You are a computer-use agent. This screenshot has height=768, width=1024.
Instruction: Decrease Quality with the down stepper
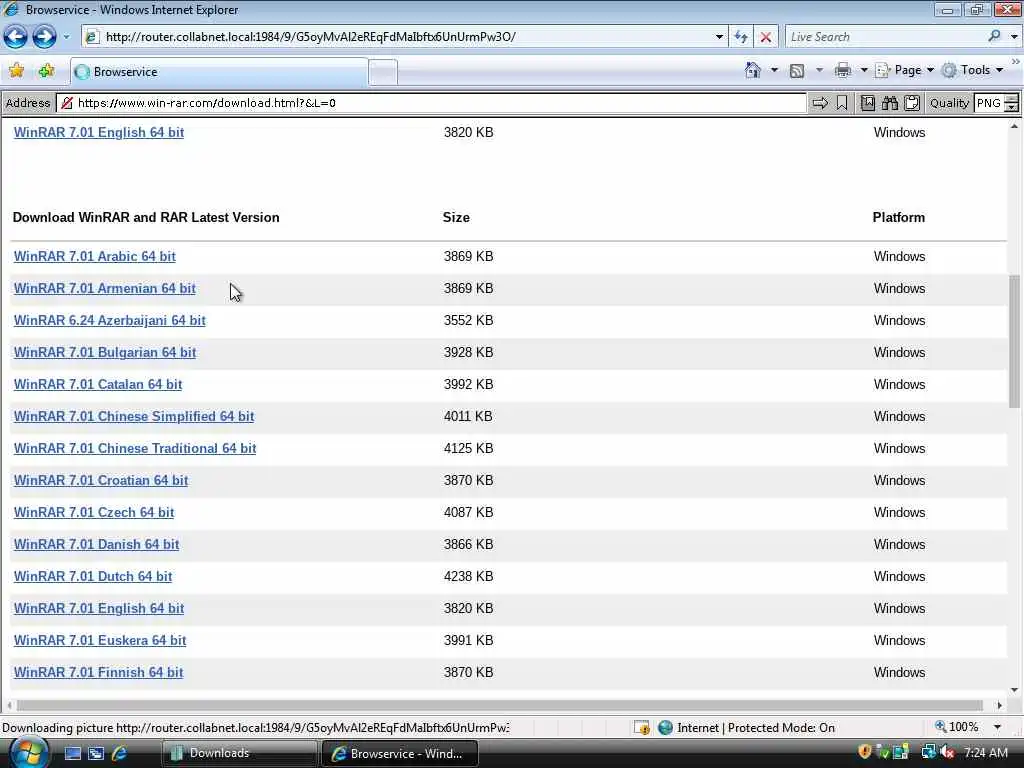[x=1012, y=107]
